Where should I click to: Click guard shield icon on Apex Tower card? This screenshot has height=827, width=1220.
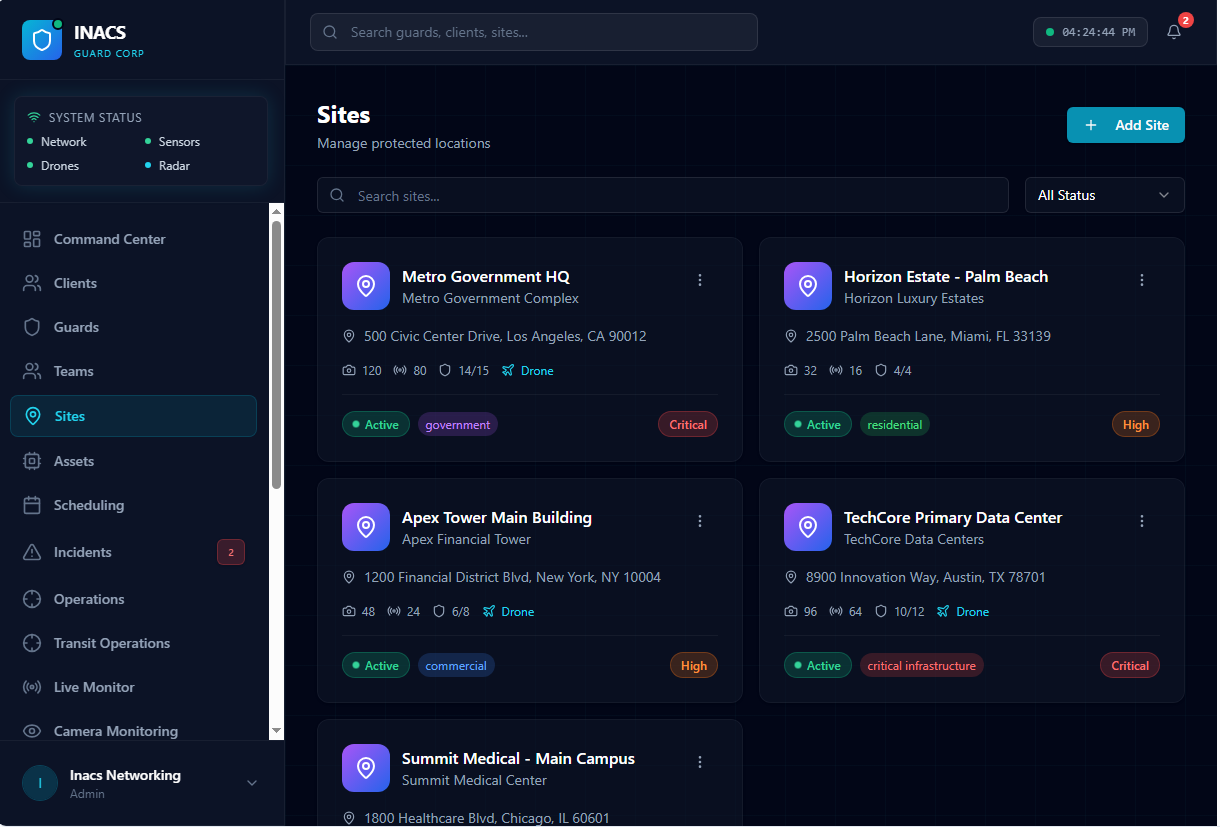pyautogui.click(x=439, y=612)
